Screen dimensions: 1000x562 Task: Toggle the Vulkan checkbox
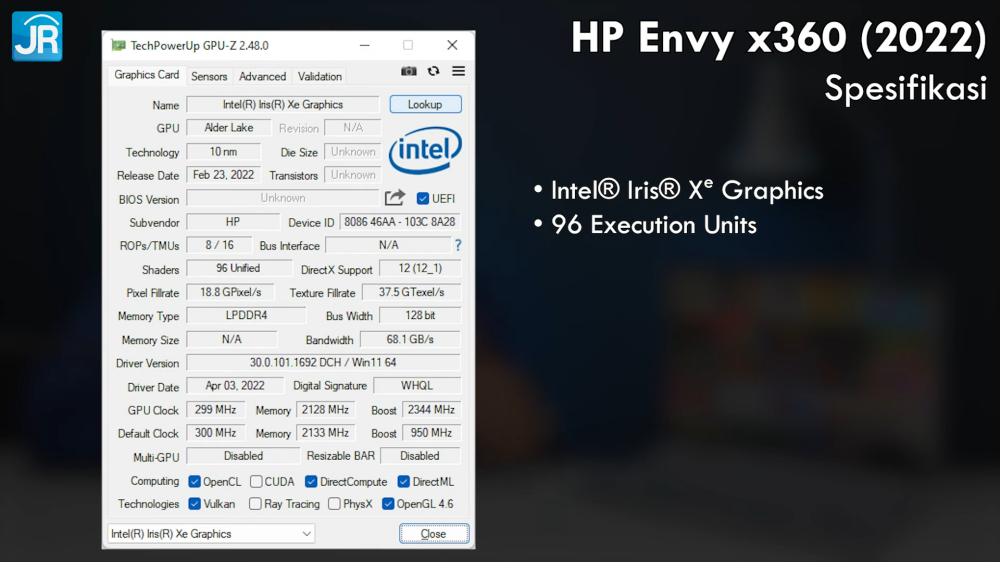pyautogui.click(x=195, y=504)
